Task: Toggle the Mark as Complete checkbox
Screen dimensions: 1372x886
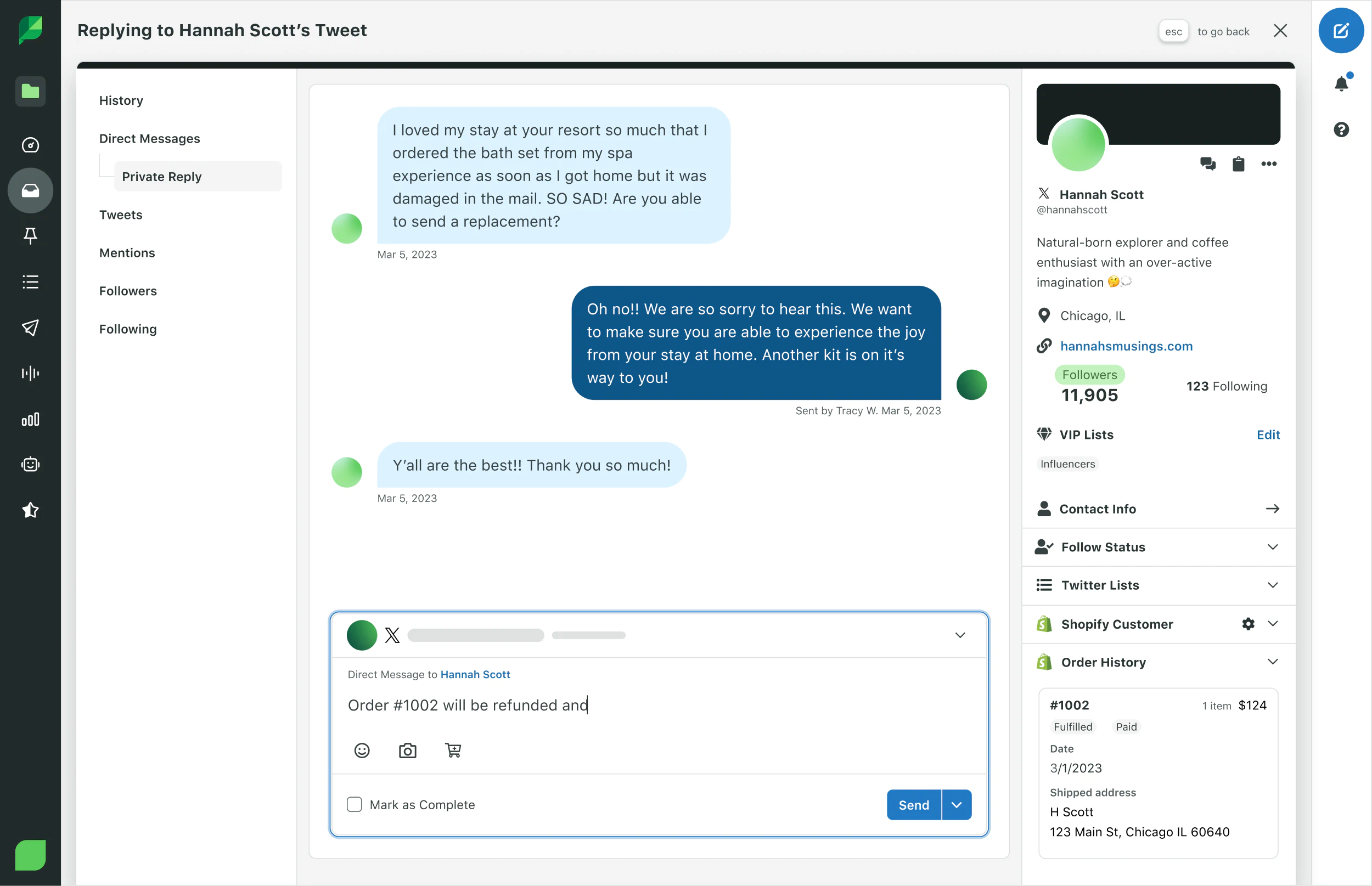Action: click(x=354, y=804)
